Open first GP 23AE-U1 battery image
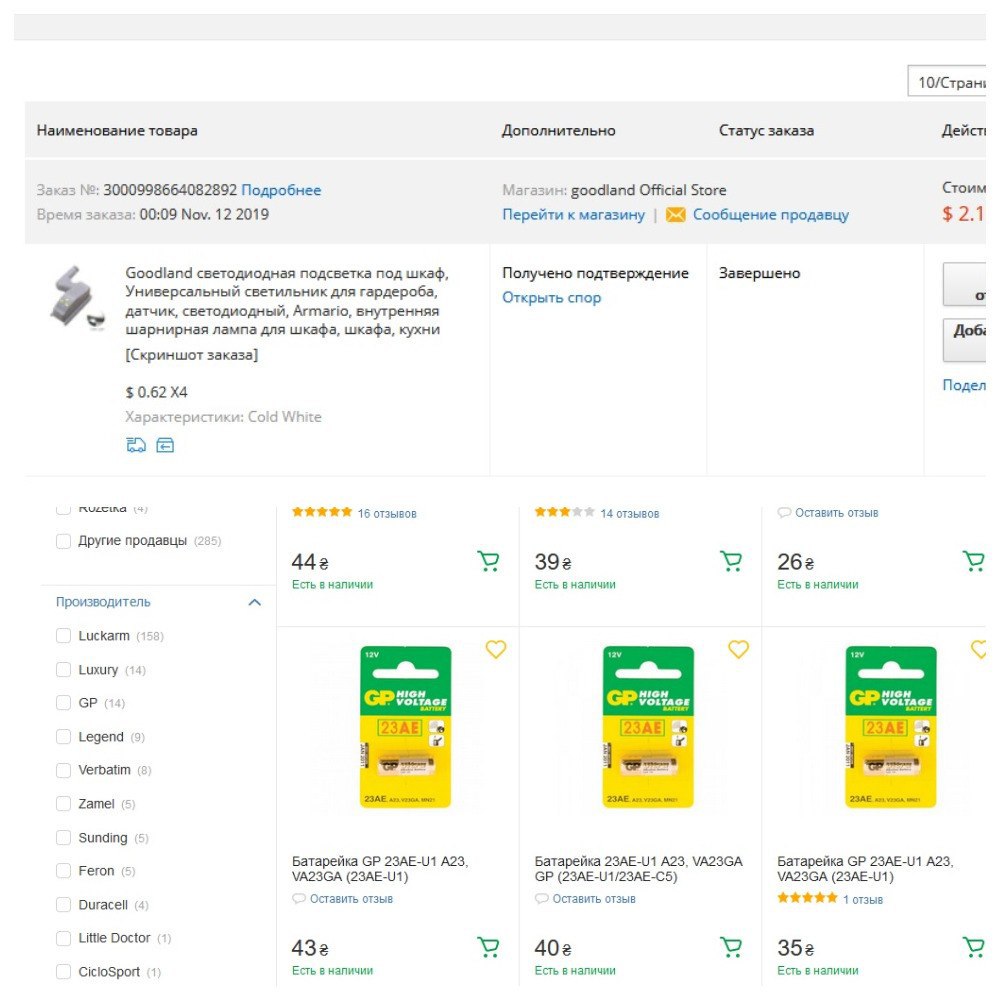Screen dimensions: 1000x1000 point(405,727)
